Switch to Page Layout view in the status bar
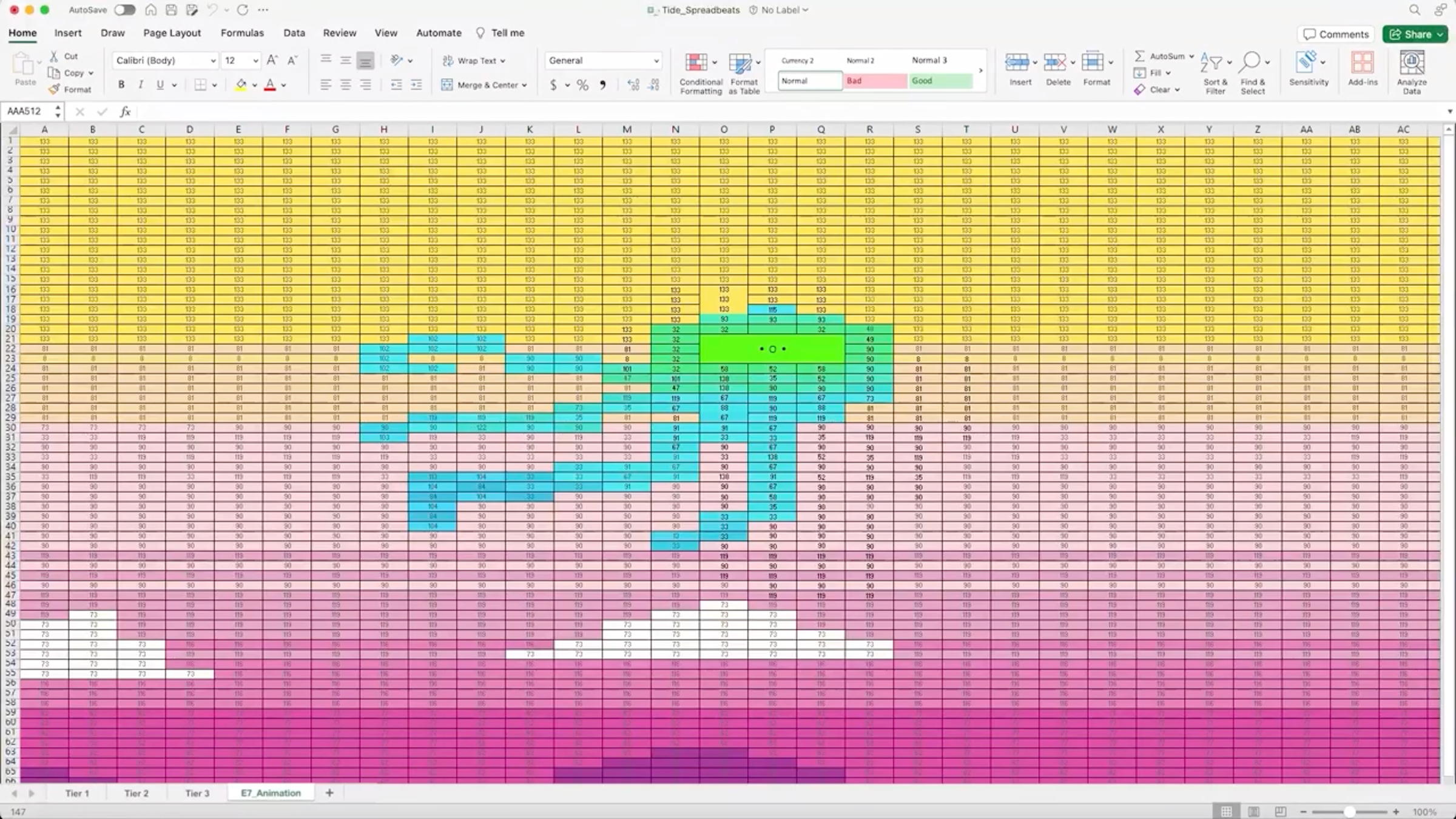 1253,812
